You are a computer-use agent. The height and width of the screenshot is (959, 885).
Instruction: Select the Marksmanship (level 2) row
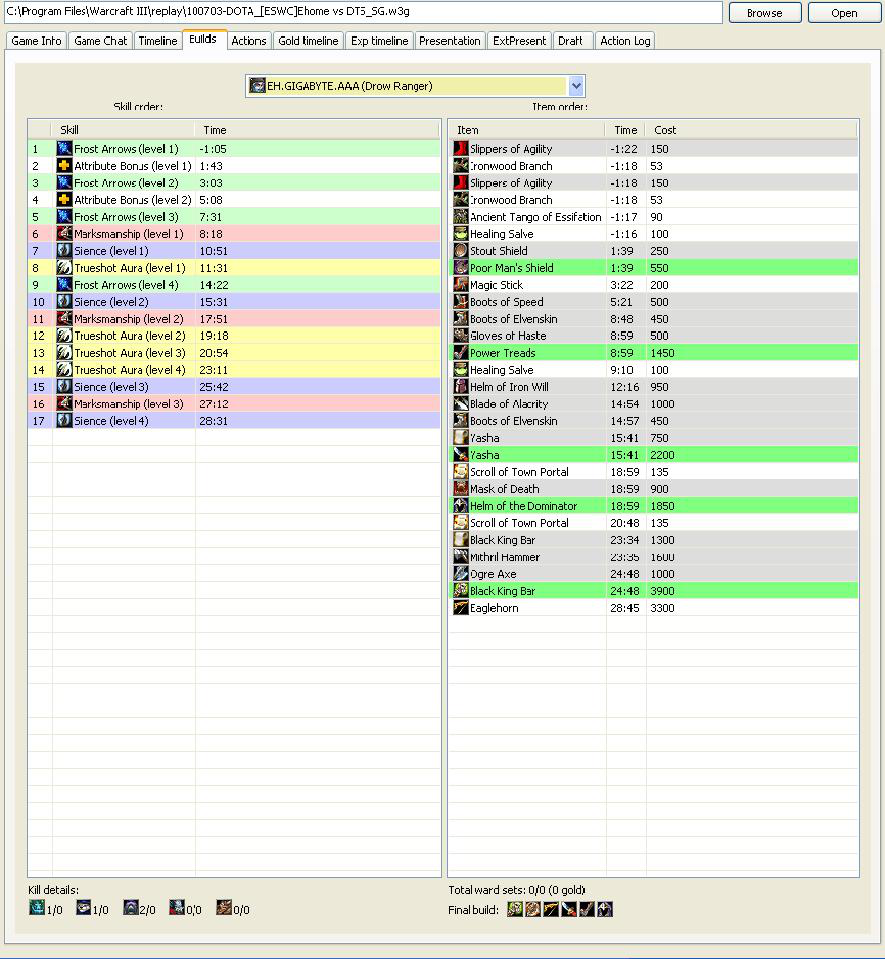[x=234, y=319]
